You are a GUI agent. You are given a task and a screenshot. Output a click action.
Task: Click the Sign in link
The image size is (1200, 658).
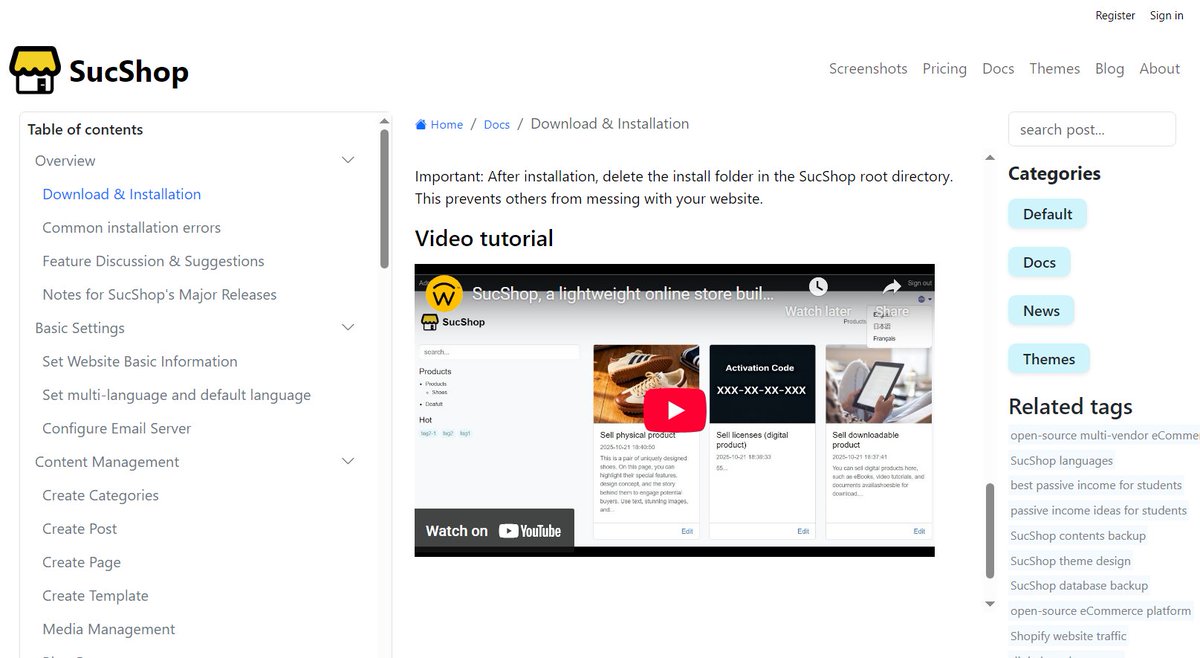[x=1166, y=15]
